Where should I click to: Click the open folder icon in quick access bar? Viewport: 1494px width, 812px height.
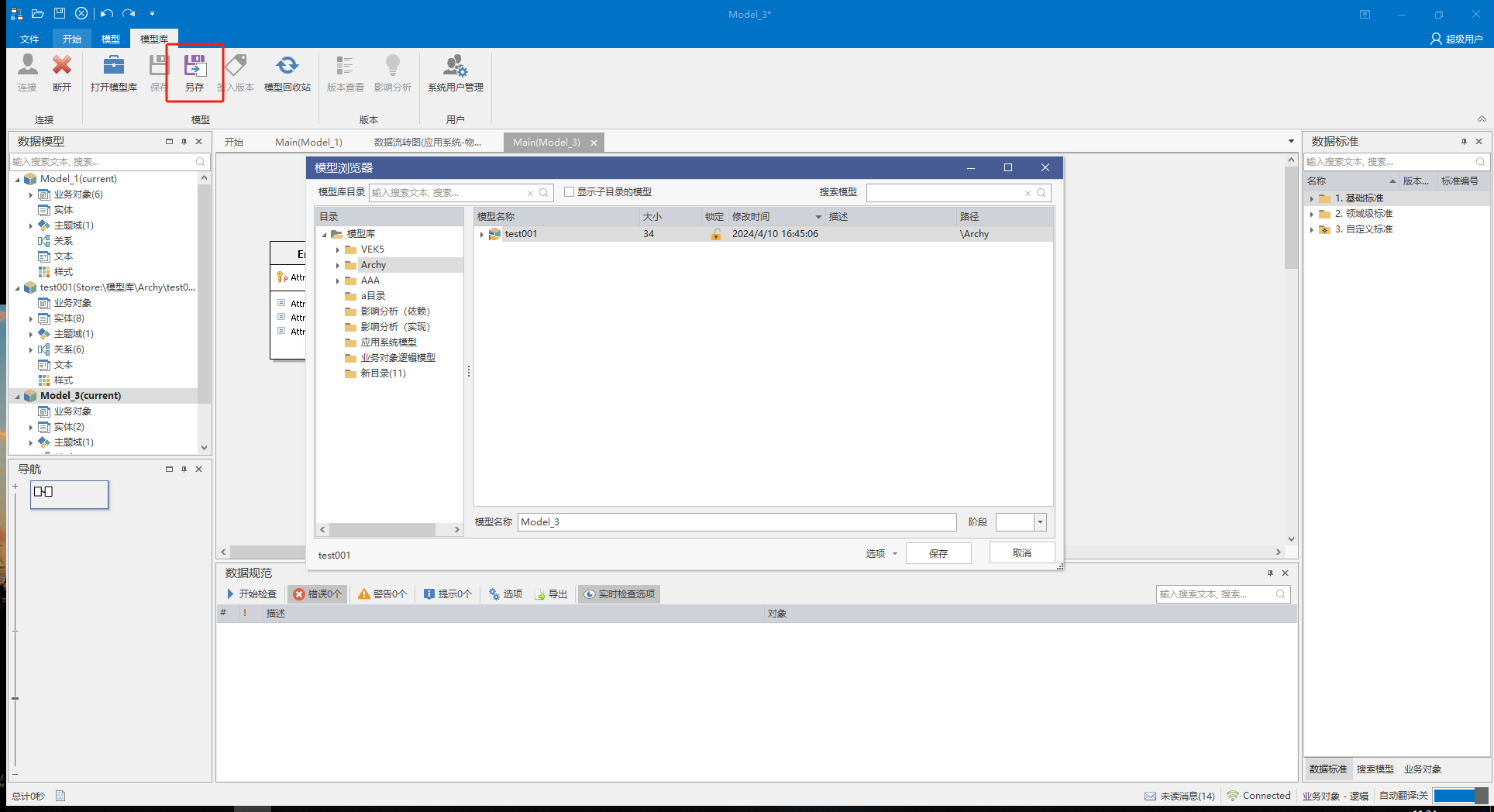37,13
